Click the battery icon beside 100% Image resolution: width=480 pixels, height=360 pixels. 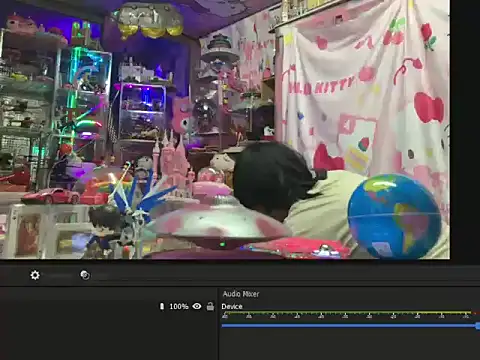(162, 306)
